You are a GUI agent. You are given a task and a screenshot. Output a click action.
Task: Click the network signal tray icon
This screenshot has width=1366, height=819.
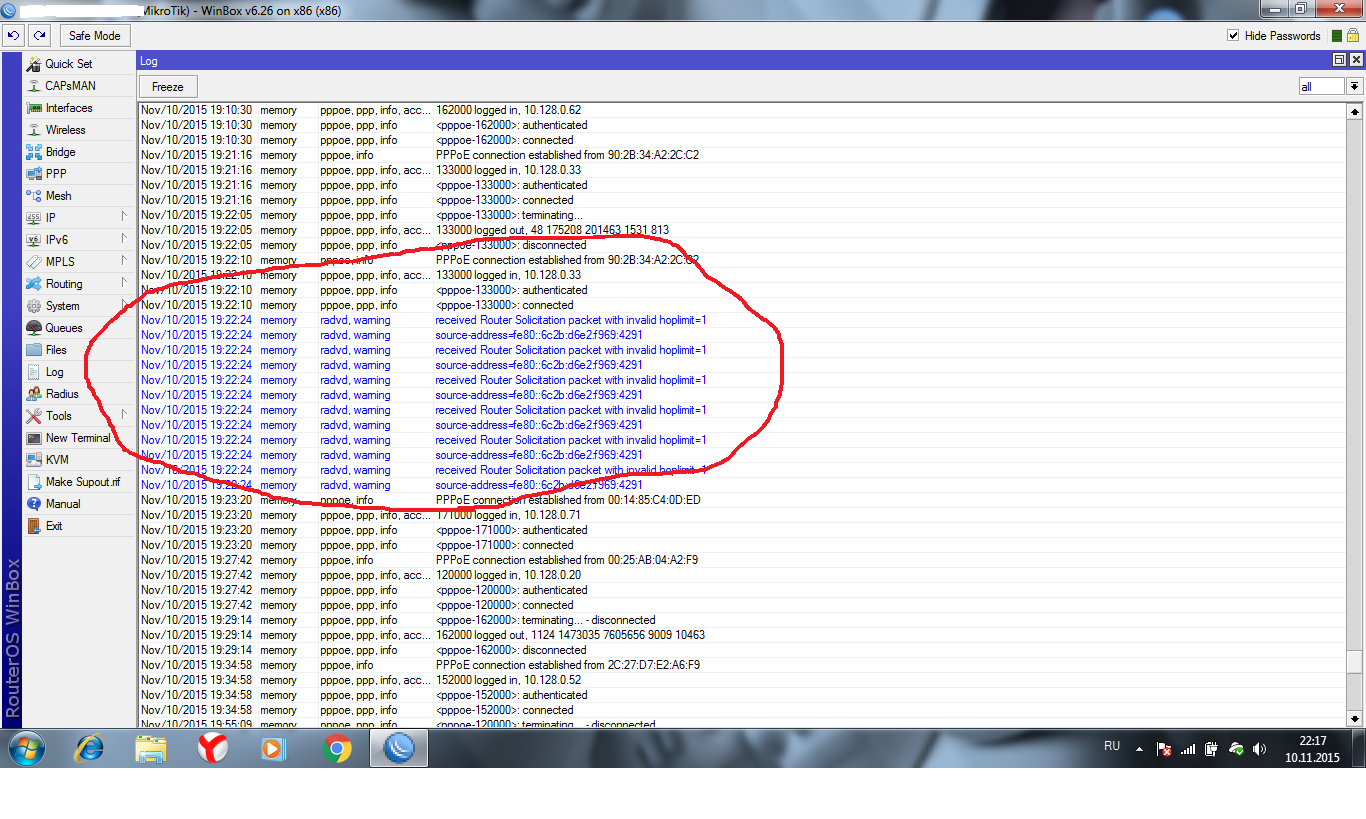click(1188, 749)
